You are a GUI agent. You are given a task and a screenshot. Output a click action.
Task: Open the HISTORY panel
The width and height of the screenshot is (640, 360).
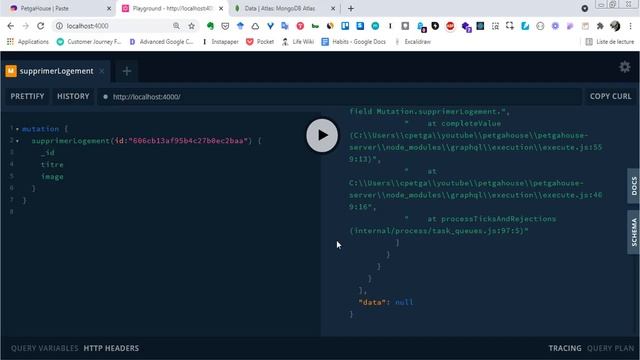click(73, 96)
